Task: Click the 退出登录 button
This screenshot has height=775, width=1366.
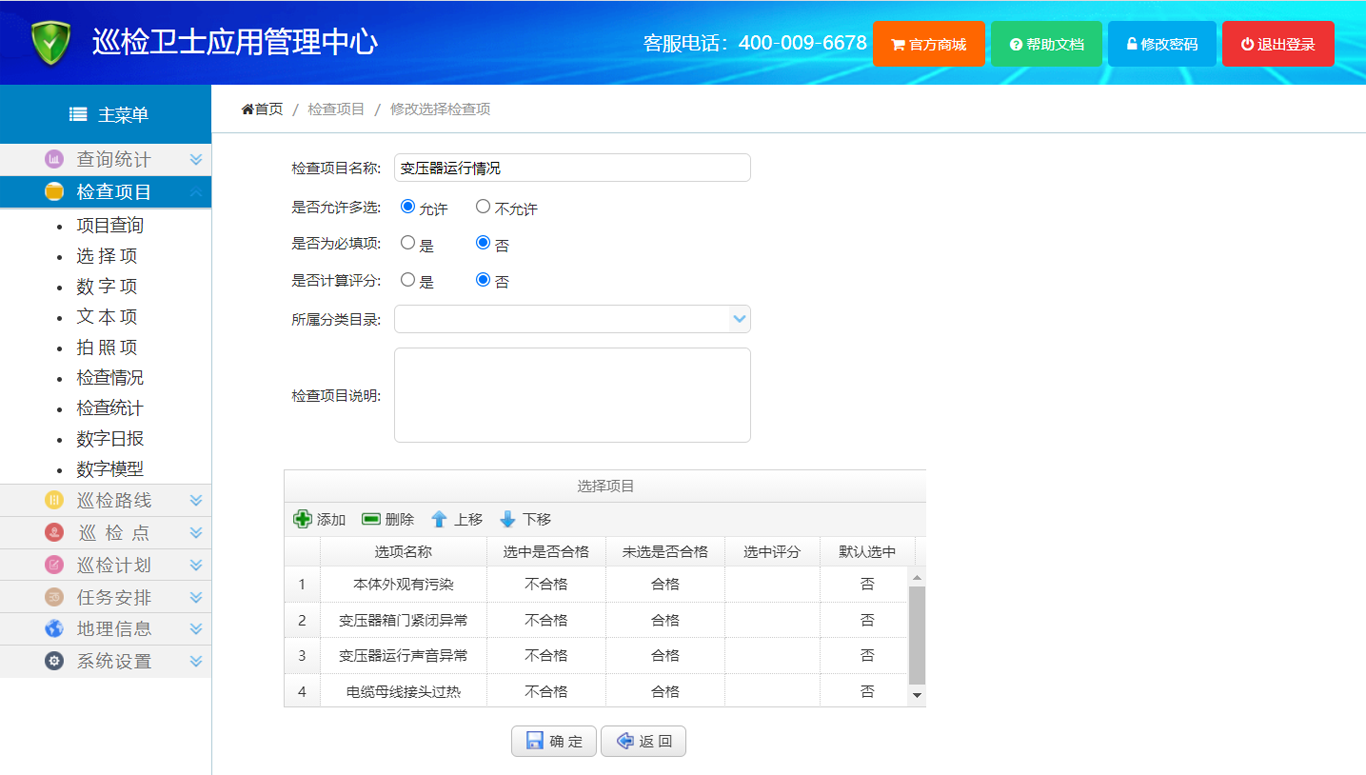Action: (1277, 44)
